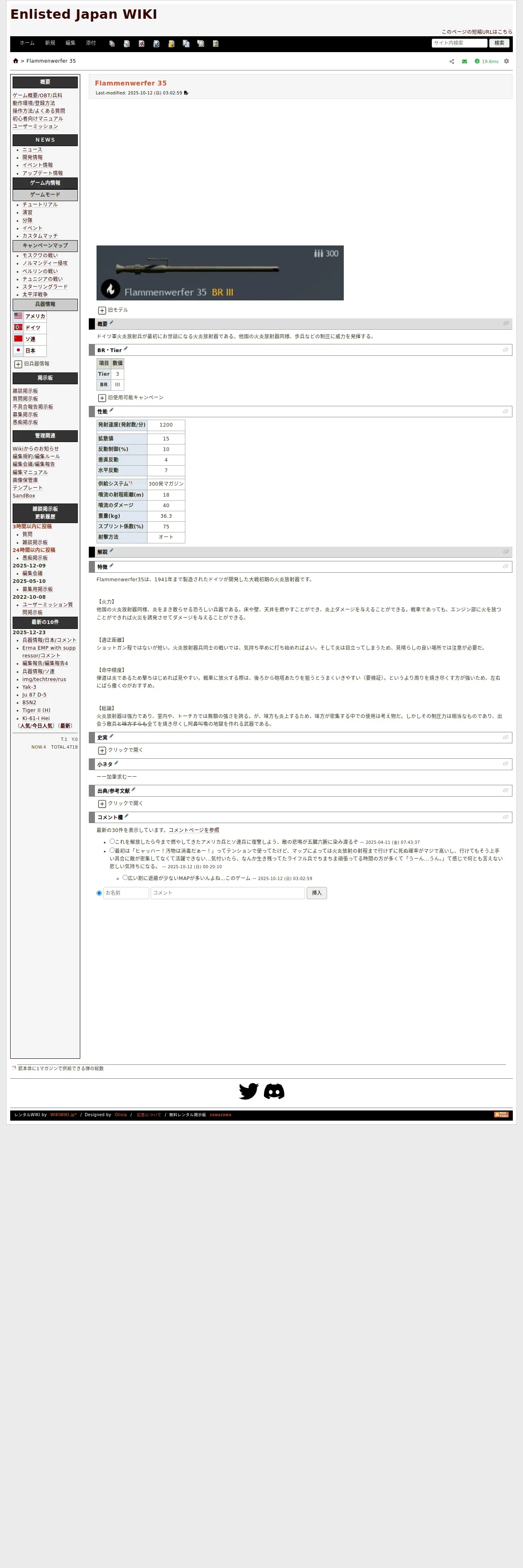
Task: Open the ホーム menu item
Action: 27,43
